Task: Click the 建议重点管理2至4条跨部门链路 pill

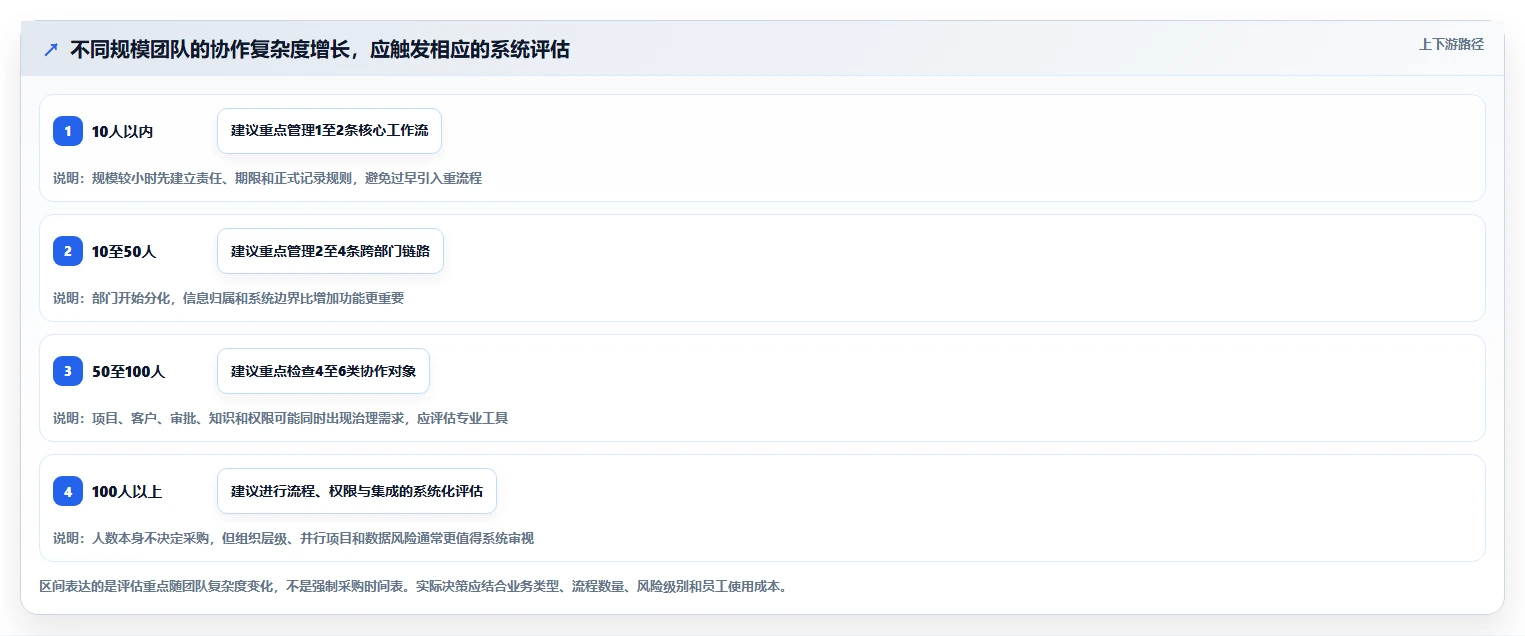Action: pos(330,251)
